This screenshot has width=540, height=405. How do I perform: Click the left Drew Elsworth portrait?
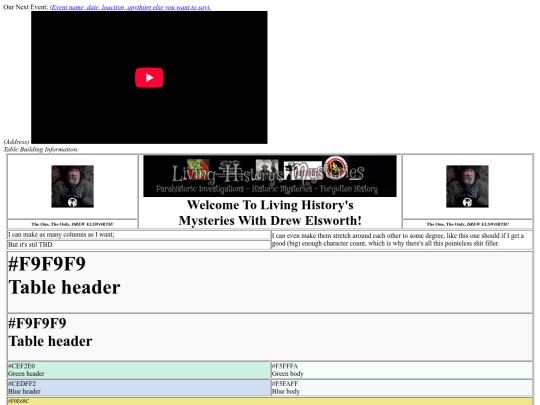pos(72,186)
